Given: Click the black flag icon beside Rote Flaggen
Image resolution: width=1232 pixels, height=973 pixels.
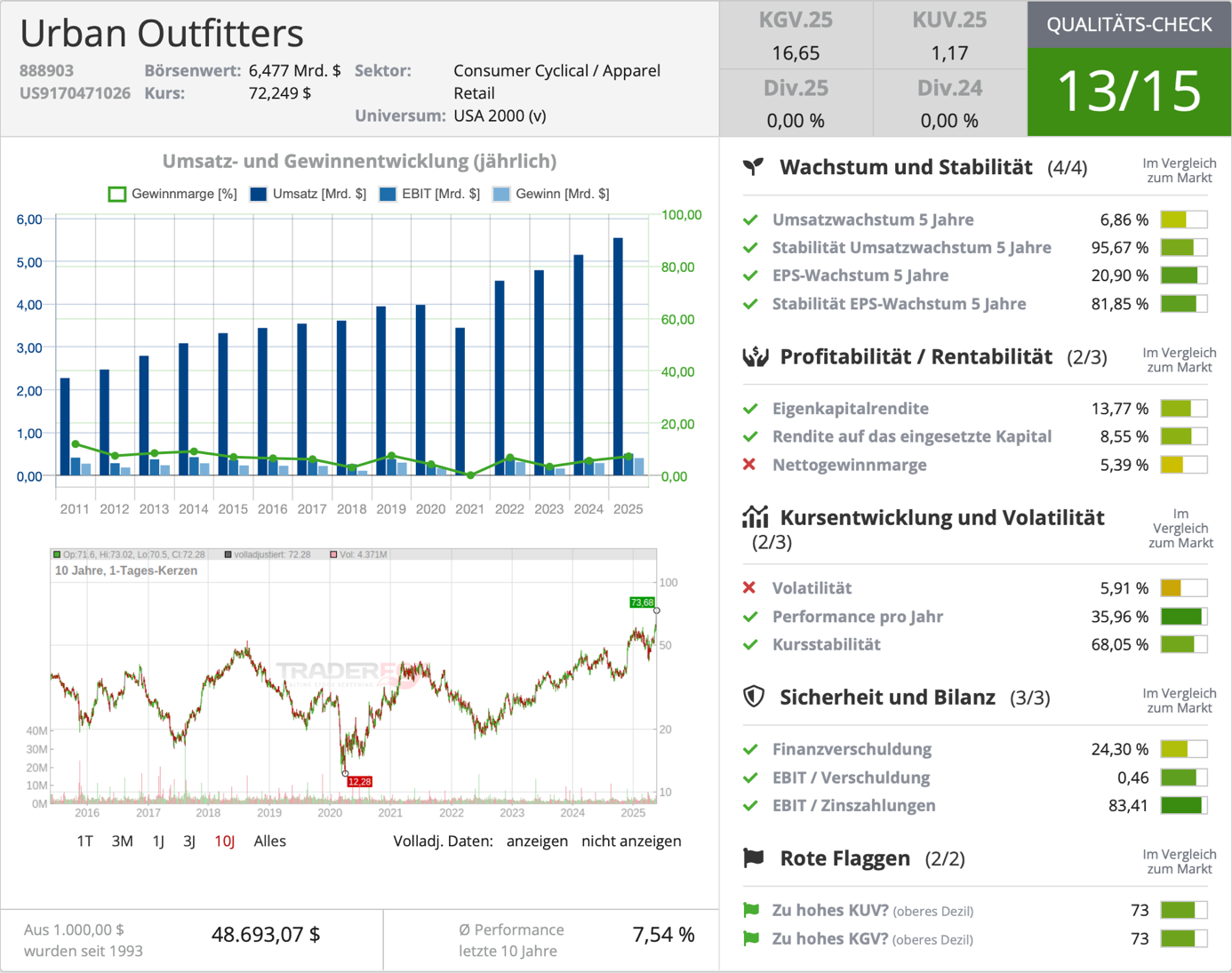Looking at the screenshot, I should pos(754,857).
